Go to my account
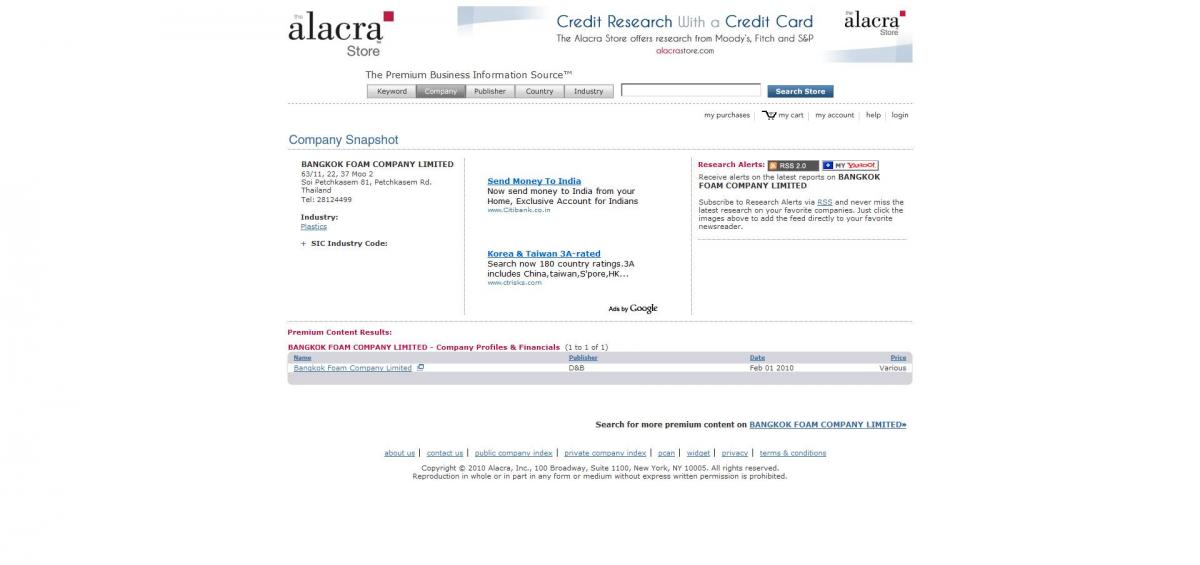 point(834,115)
